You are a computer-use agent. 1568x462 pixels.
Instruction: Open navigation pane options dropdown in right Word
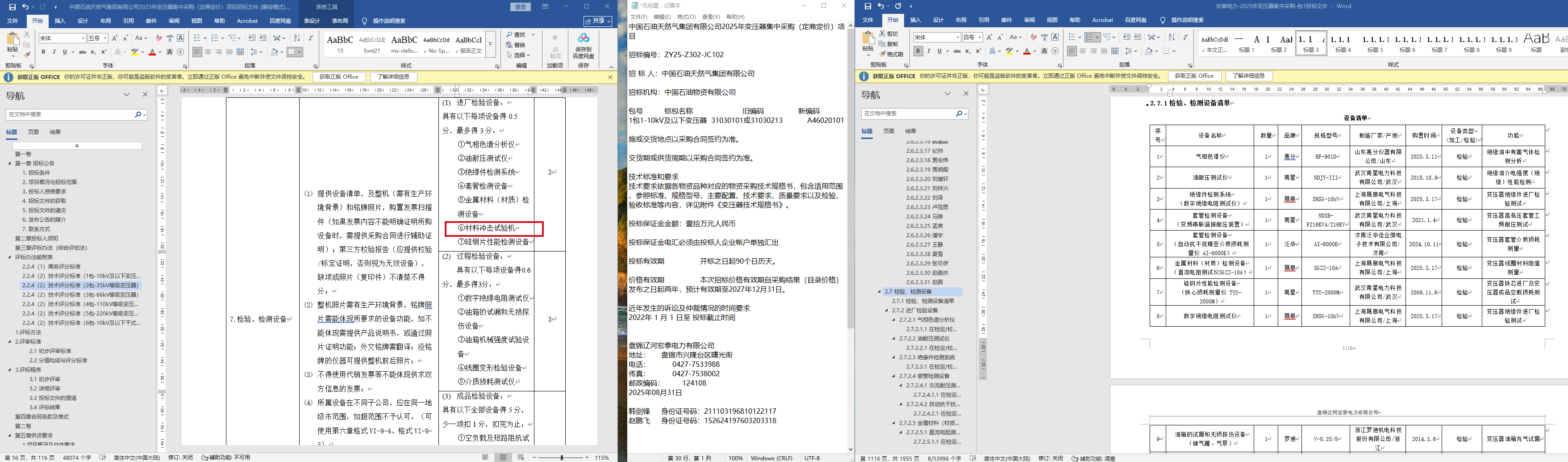coord(948,94)
